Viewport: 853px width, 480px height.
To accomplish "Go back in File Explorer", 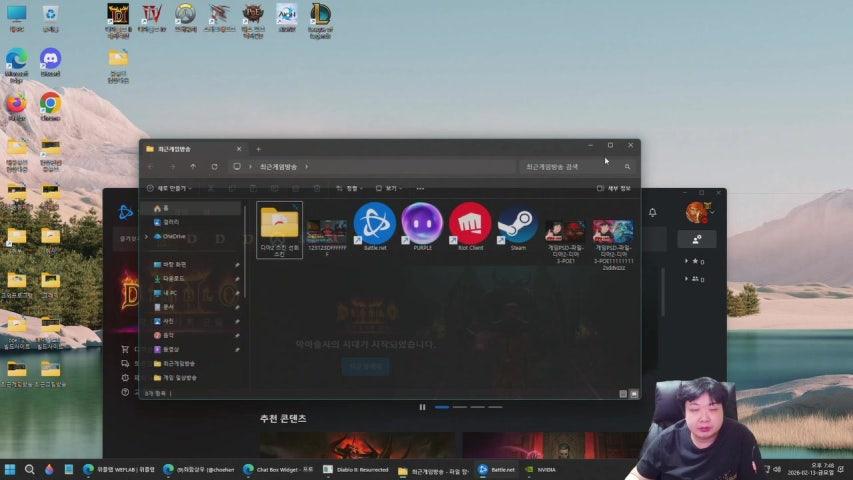I will coord(151,167).
